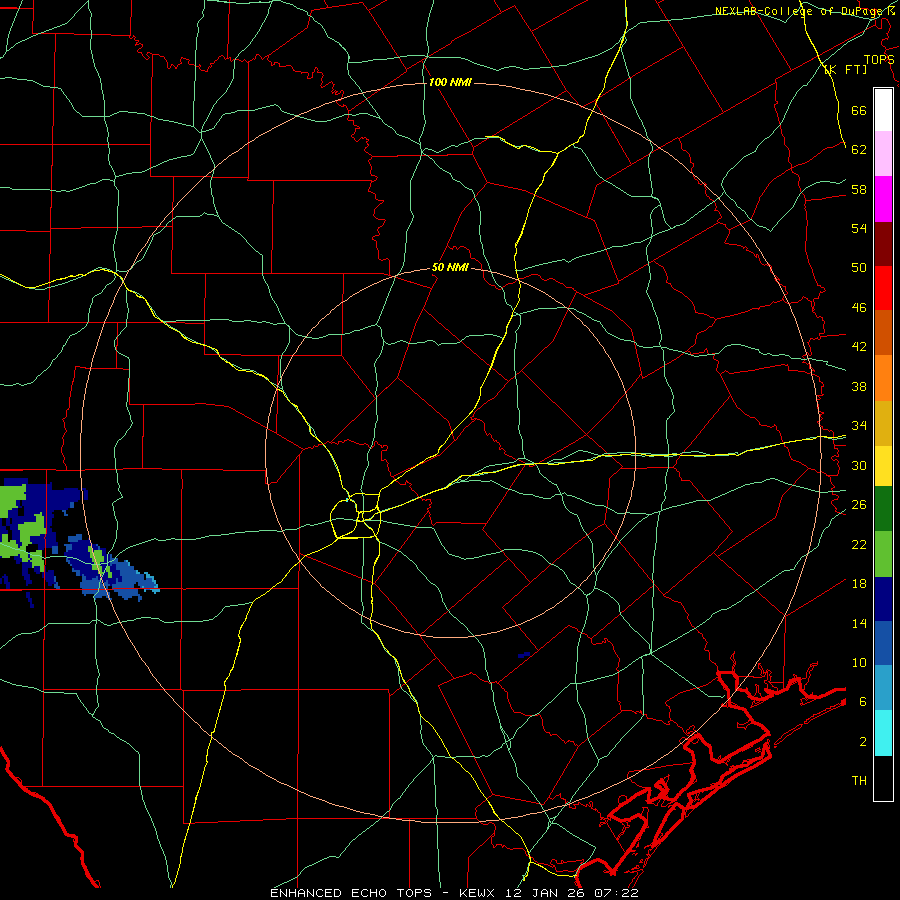Click the 'TH' legend label
Screen dimensions: 900x900
tap(859, 781)
